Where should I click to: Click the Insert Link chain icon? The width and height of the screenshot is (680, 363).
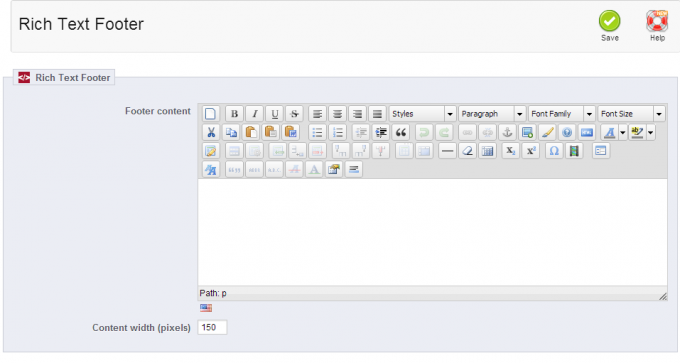[468, 132]
